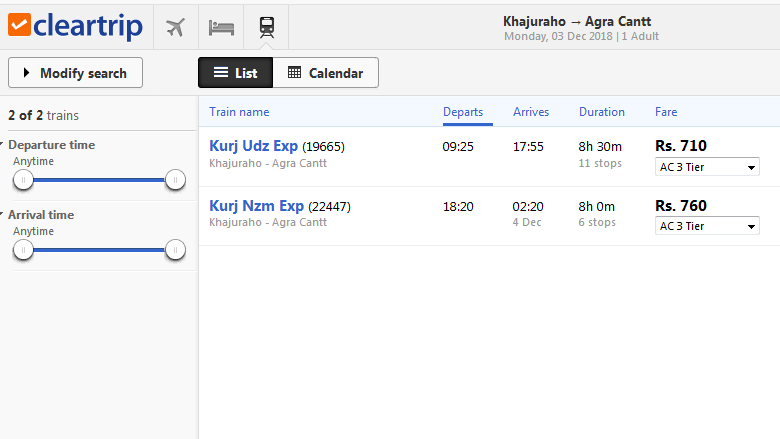Open Kurj Udz Exp train details

[253, 146]
